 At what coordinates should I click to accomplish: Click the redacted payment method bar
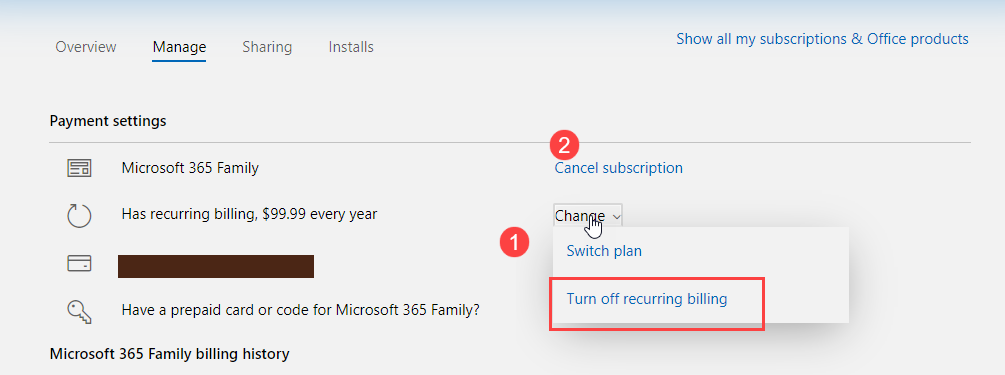(216, 266)
